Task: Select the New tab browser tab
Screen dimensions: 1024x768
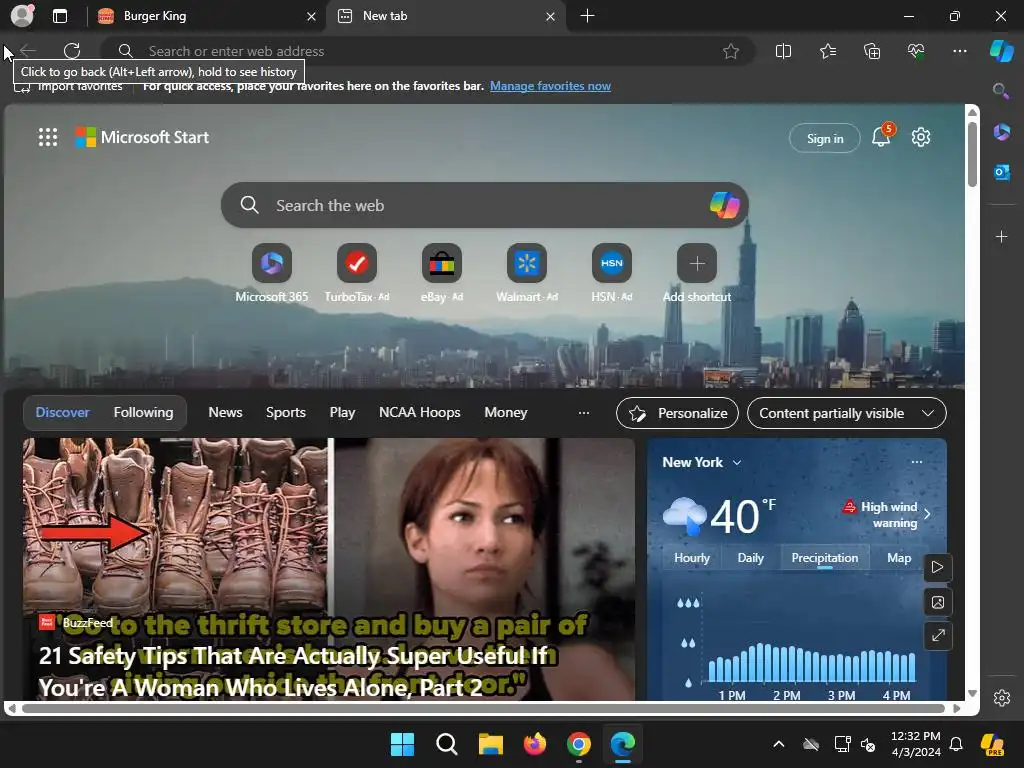Action: [445, 16]
